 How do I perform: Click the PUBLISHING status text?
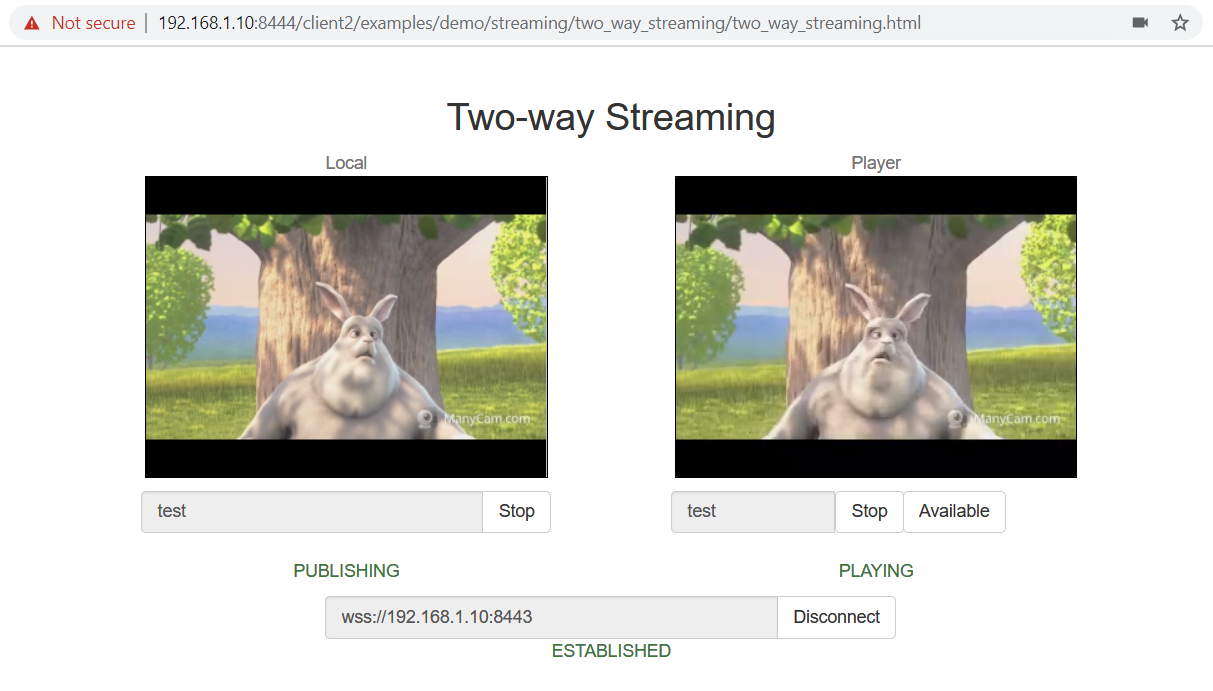[346, 571]
